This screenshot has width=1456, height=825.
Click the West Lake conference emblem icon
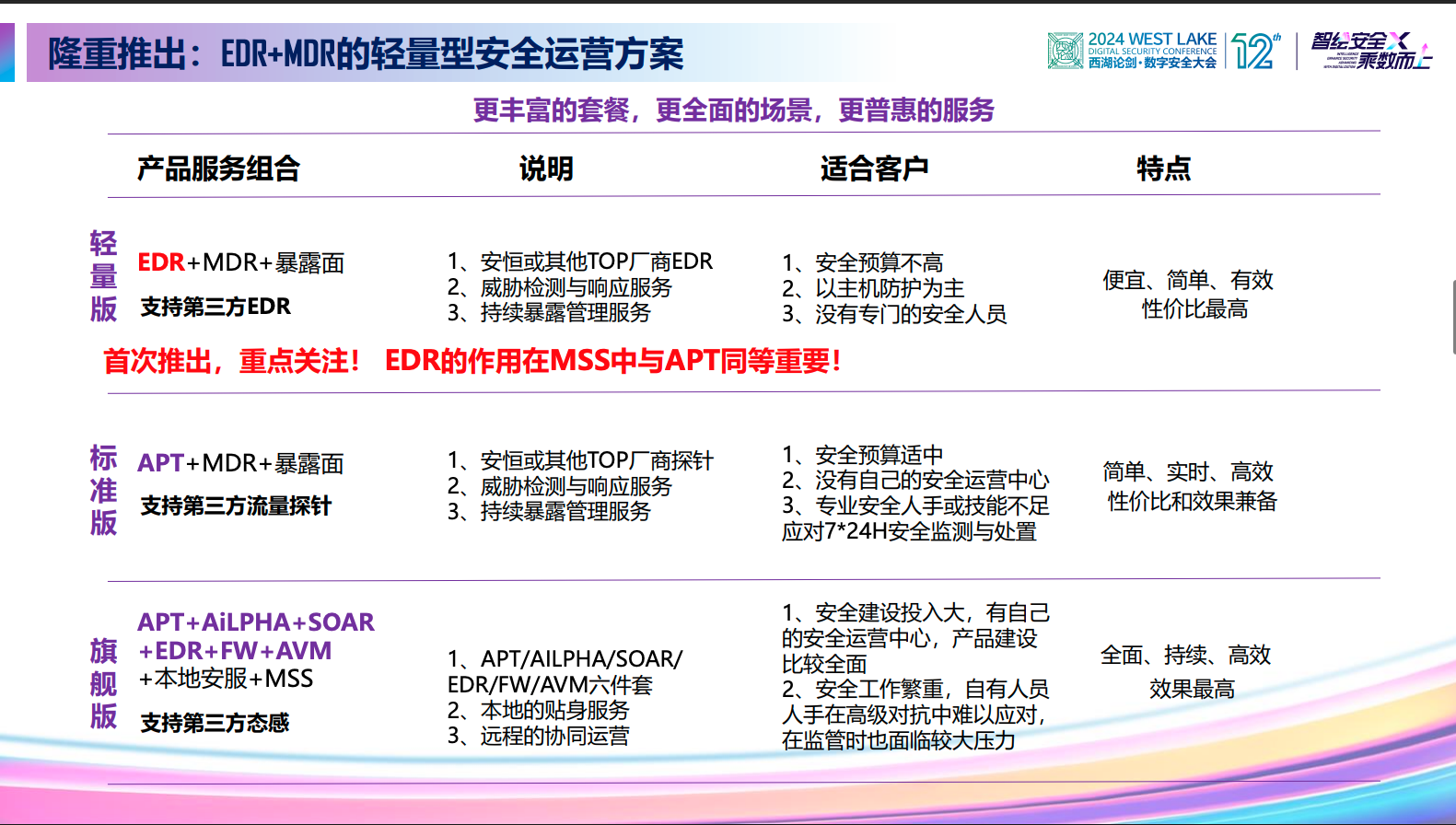pos(1065,51)
